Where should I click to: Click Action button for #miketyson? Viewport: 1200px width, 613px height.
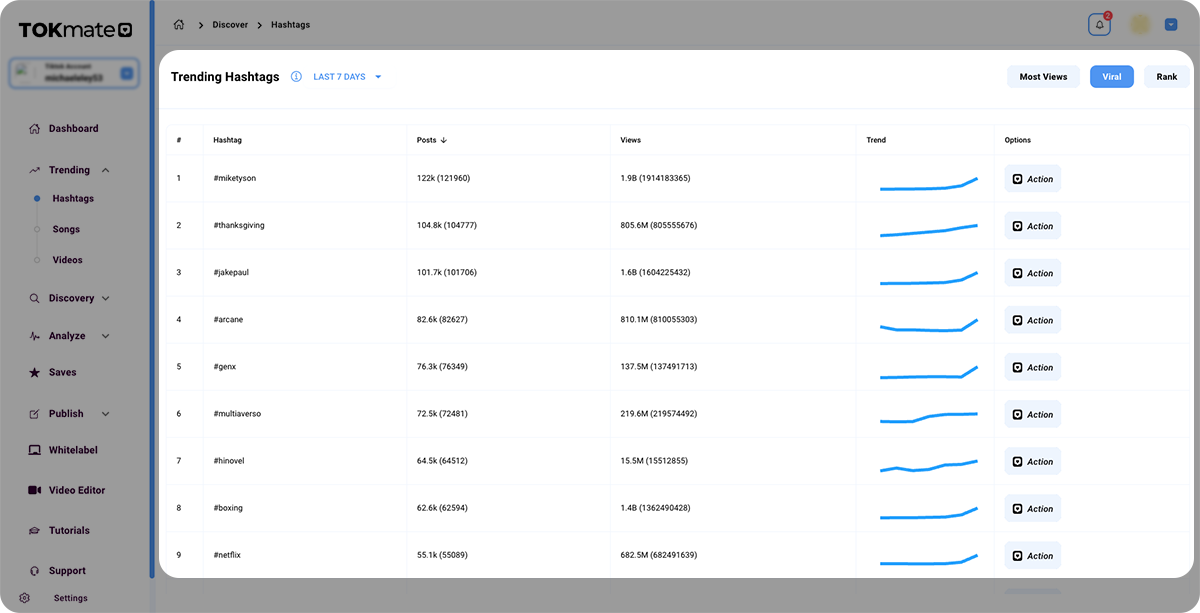[x=1032, y=179]
